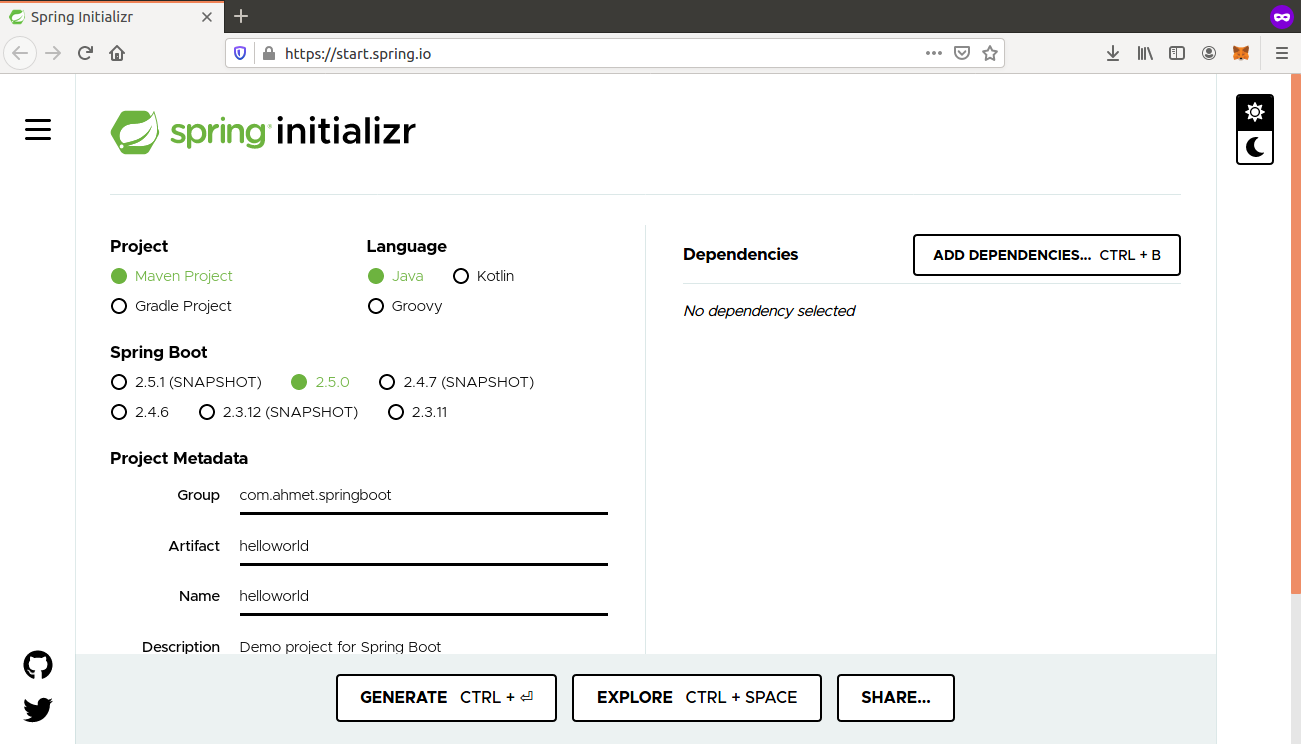The image size is (1301, 744).
Task: Click the Spring Initializr browser tab
Action: point(112,17)
